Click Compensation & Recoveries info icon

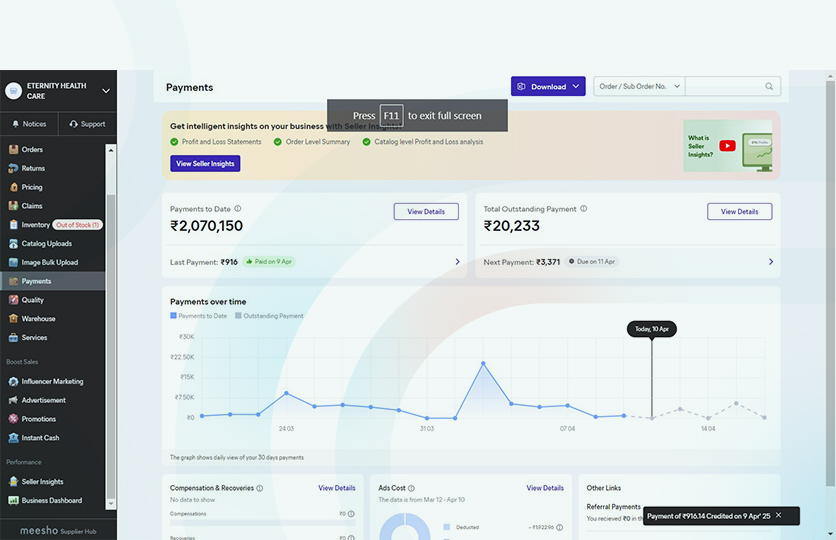pos(260,488)
